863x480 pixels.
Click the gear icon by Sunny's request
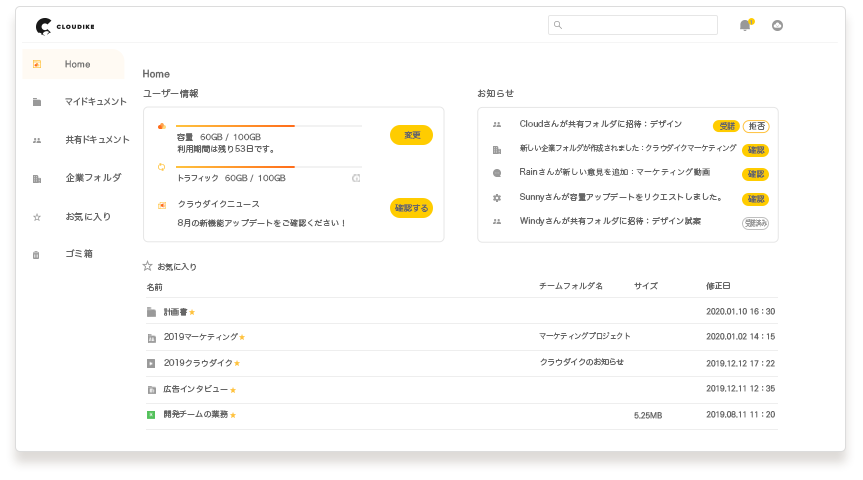[497, 198]
